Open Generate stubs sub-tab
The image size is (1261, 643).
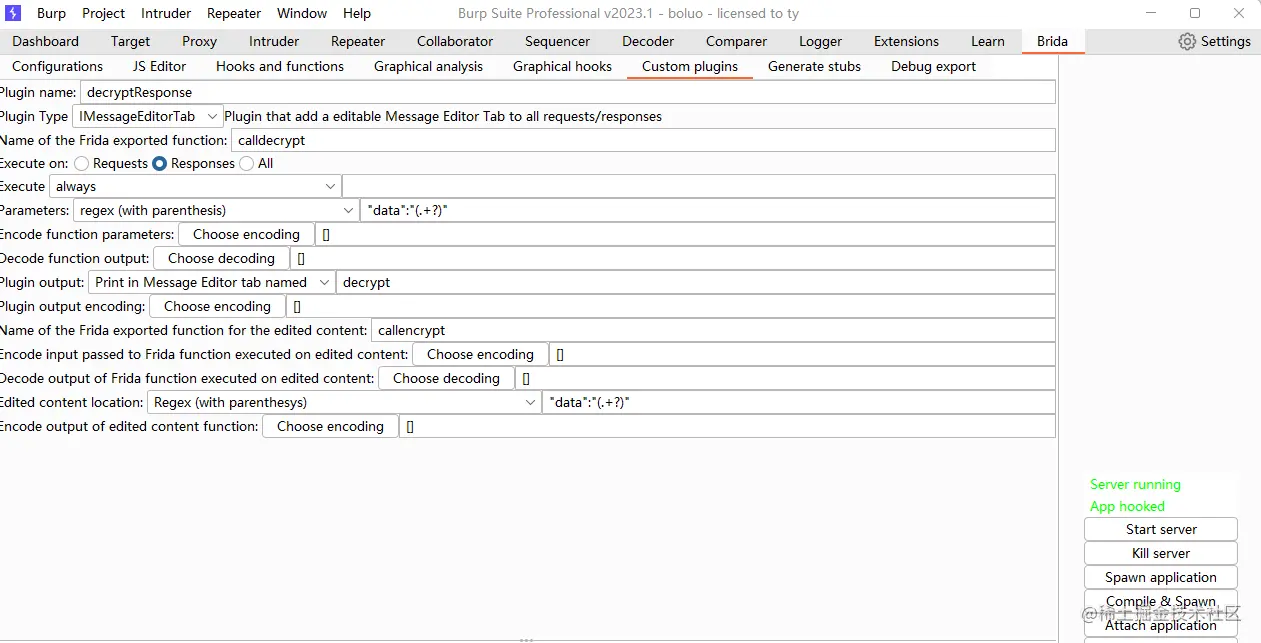(x=814, y=66)
